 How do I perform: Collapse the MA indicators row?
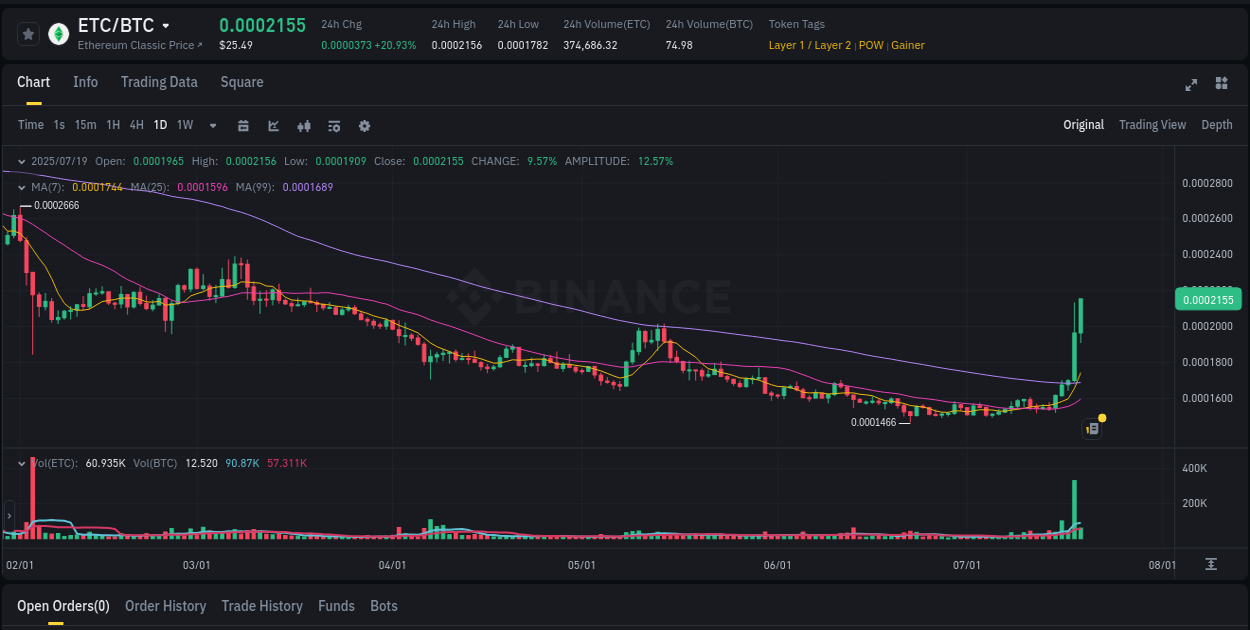[21, 187]
